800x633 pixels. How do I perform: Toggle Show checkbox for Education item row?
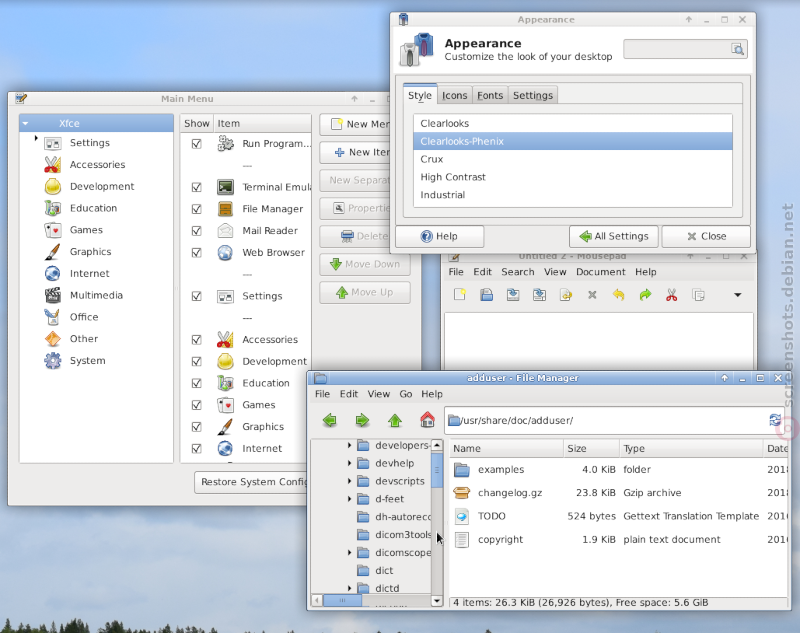point(196,383)
